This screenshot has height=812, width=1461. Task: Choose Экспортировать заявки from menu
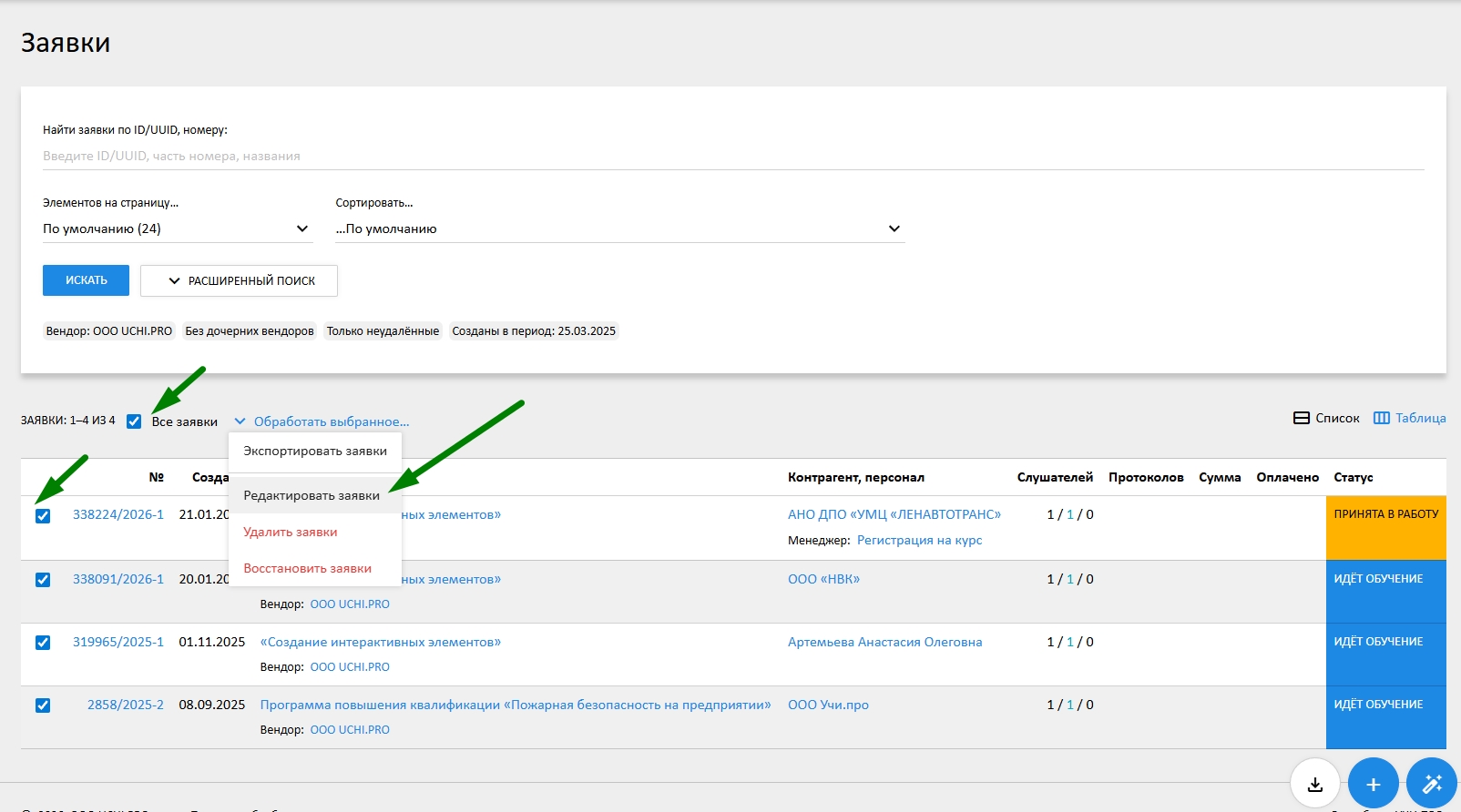point(315,451)
